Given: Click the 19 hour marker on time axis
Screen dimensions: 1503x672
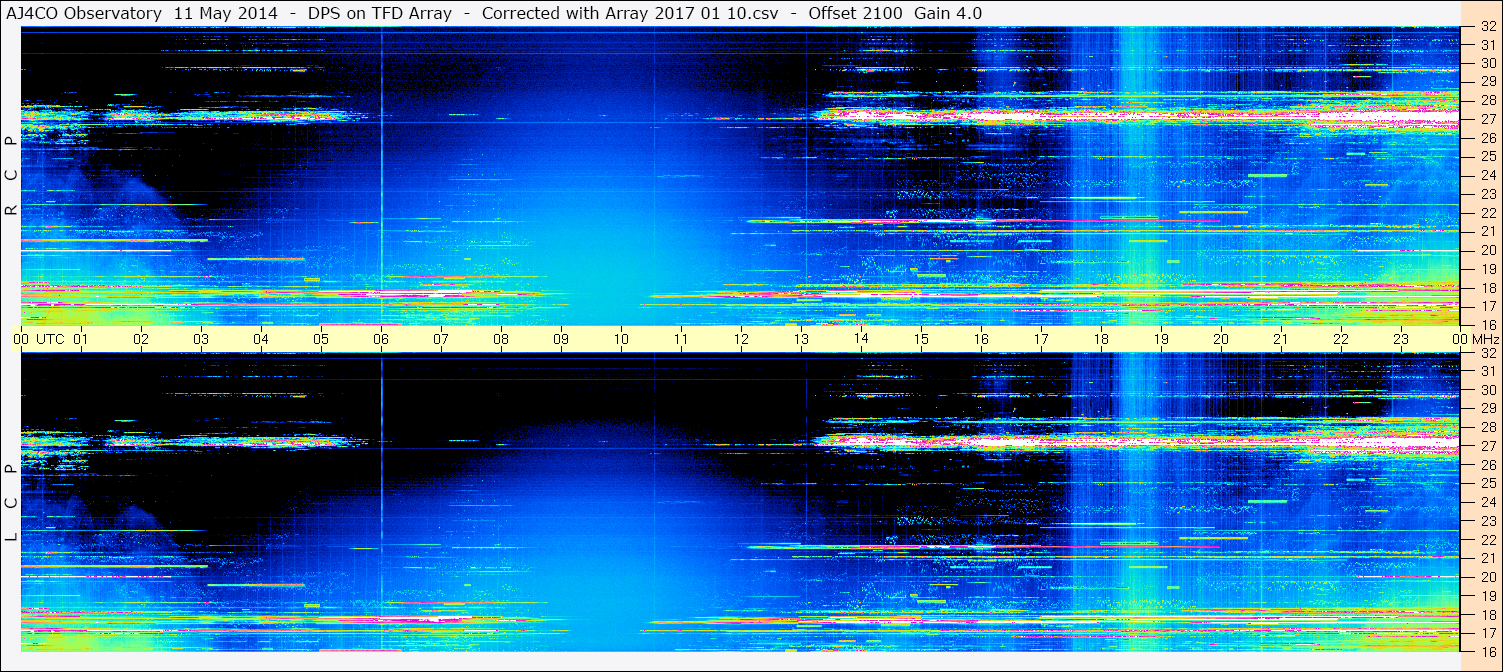Looking at the screenshot, I should (1161, 339).
